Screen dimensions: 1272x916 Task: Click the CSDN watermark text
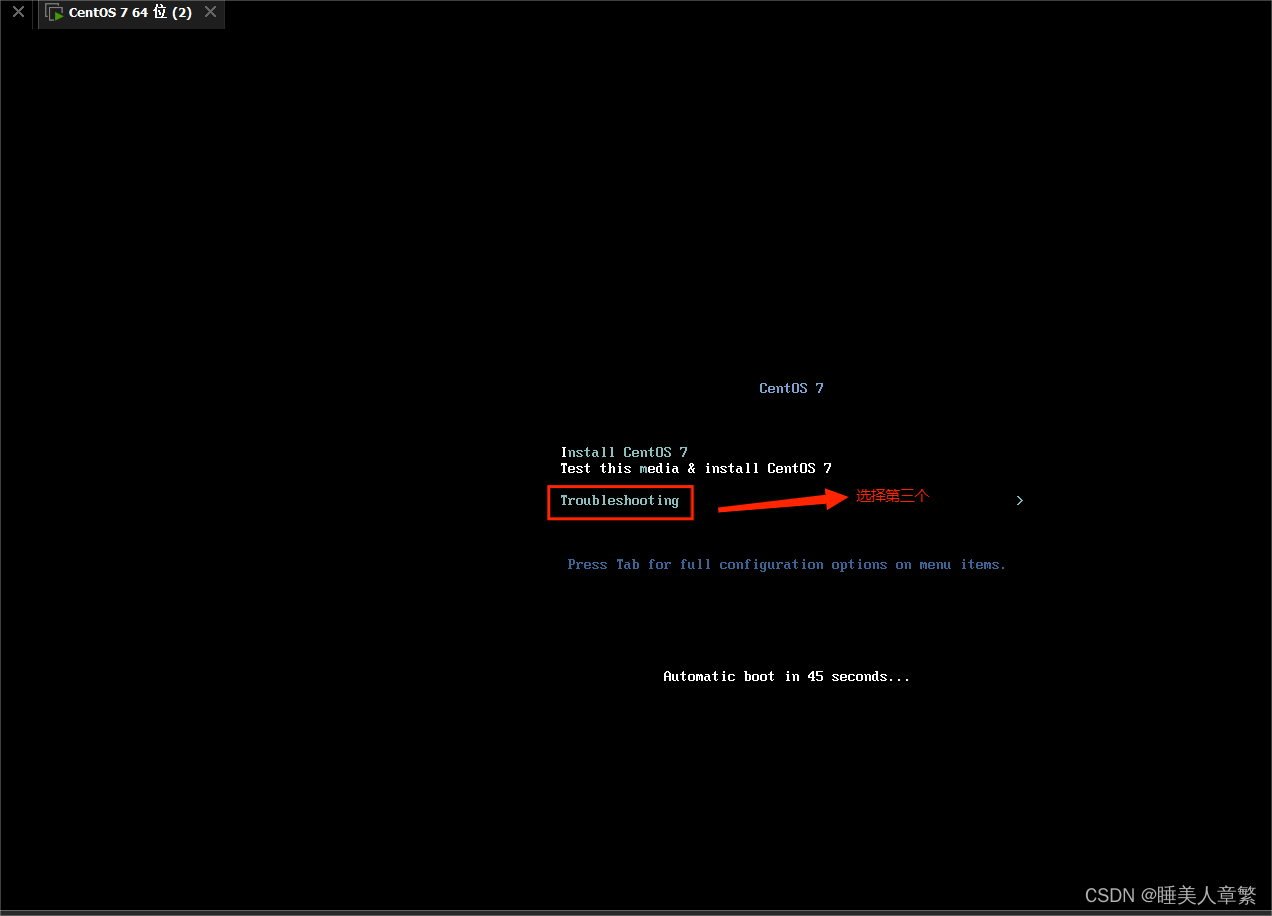(x=1110, y=895)
